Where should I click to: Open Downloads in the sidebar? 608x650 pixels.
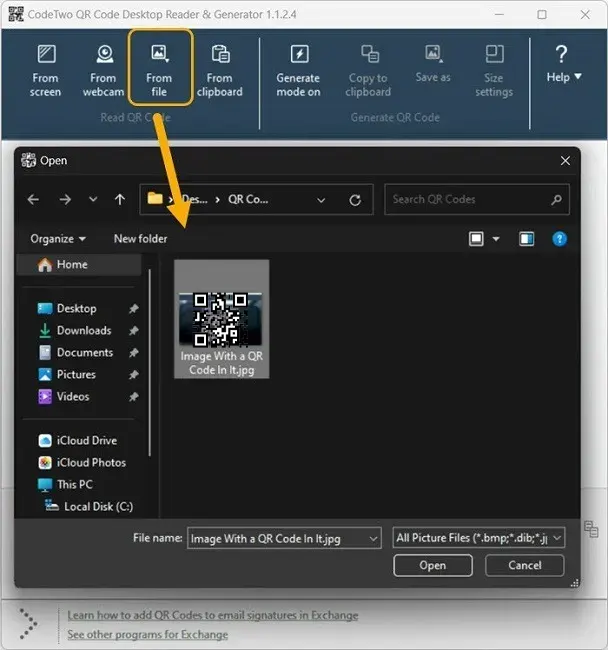tap(83, 331)
